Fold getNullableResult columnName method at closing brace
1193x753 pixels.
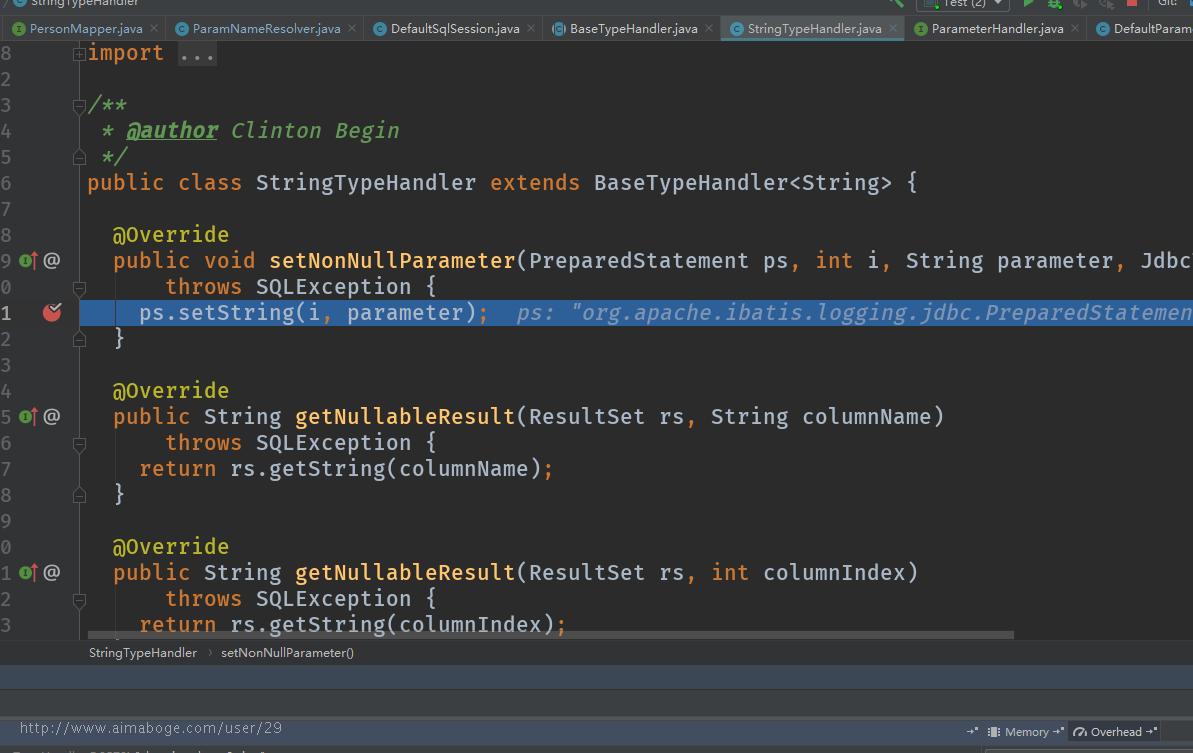click(79, 496)
